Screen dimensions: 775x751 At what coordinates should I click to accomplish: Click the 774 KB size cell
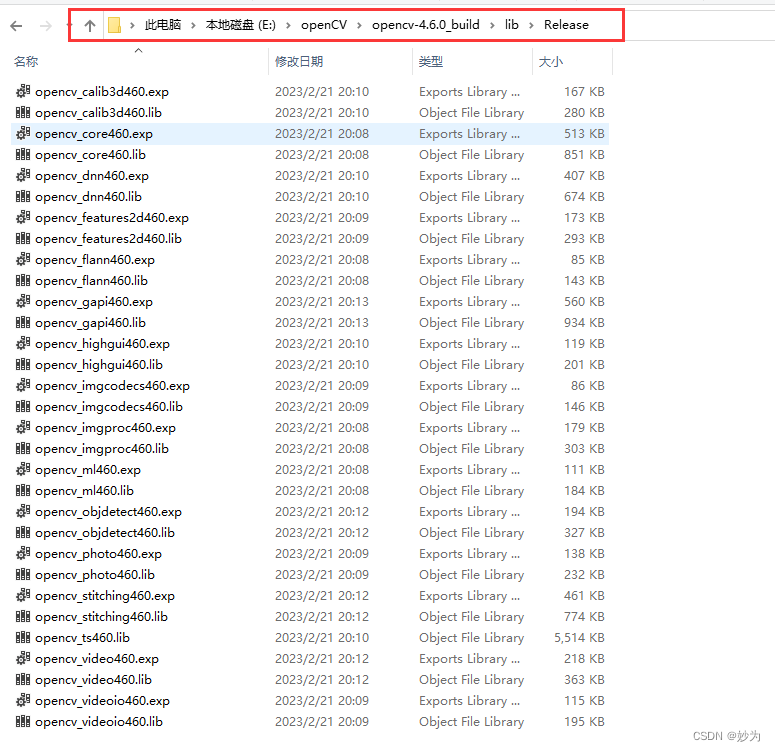pos(584,617)
